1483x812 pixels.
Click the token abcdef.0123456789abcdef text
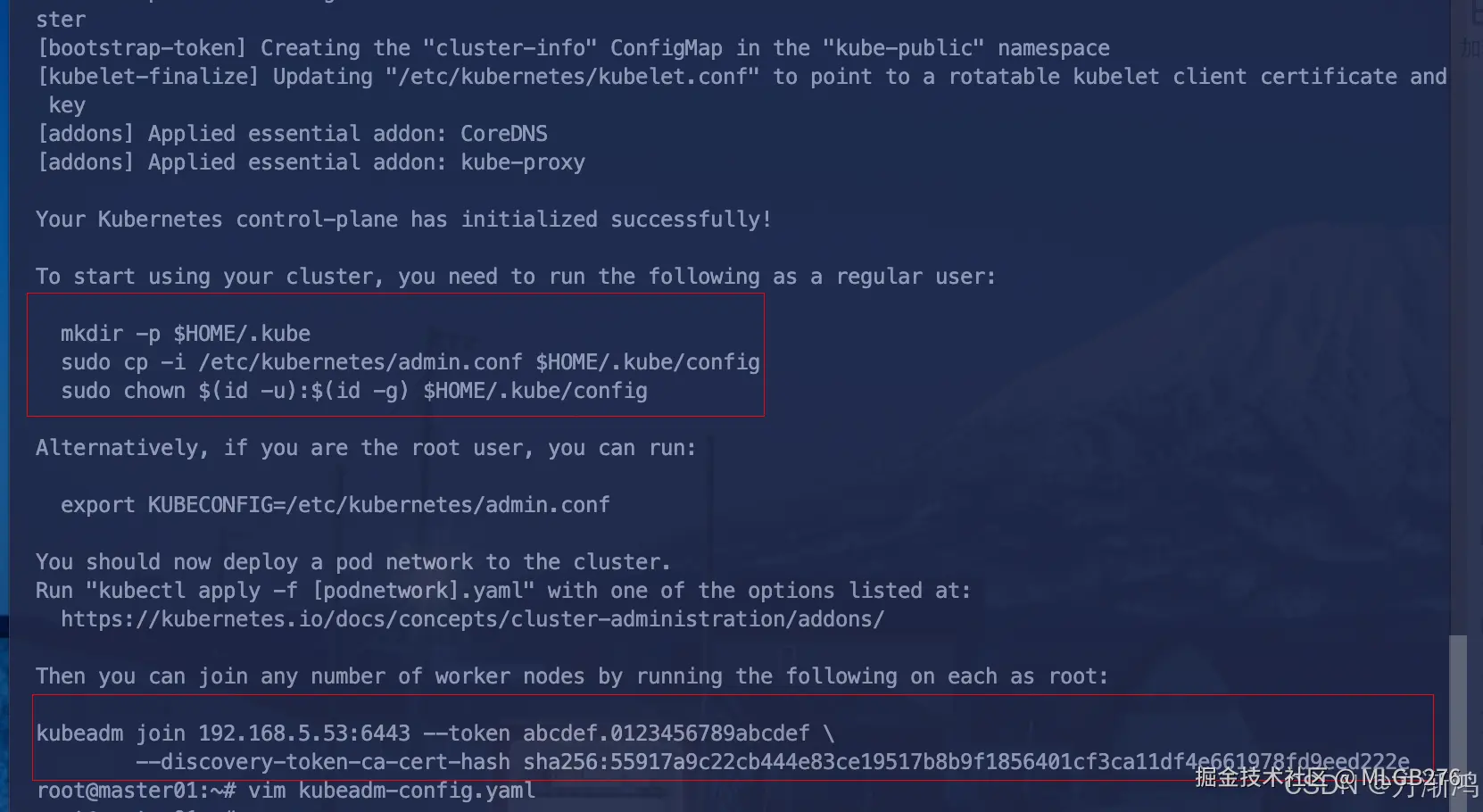click(666, 733)
